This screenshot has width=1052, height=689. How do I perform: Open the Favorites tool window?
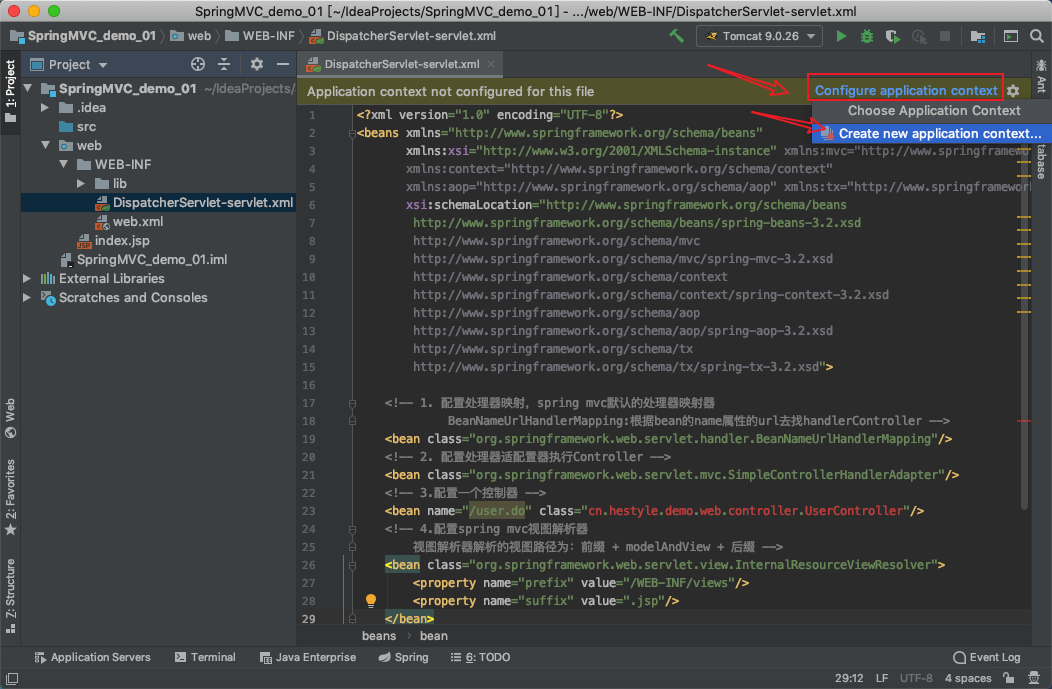pyautogui.click(x=10, y=497)
